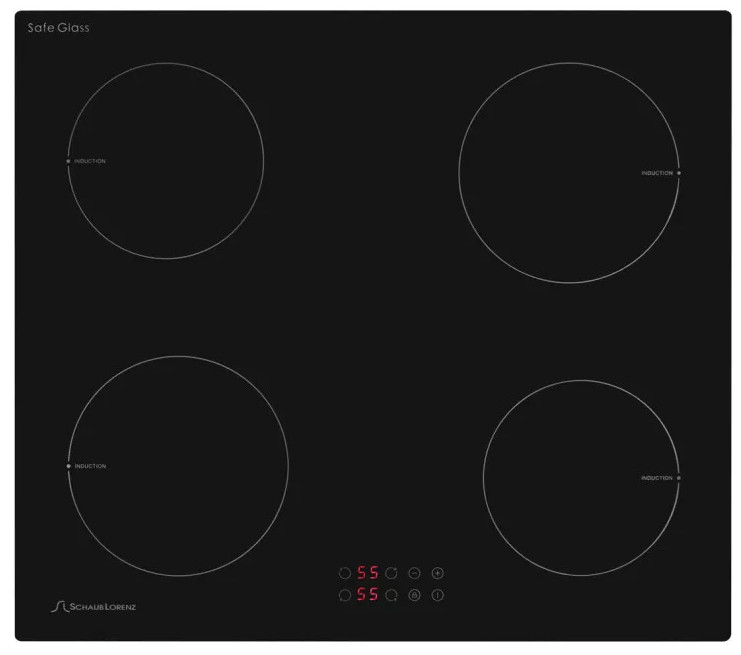The width and height of the screenshot is (741, 655).
Task: Click center of the front-right cooking zone
Action: click(582, 478)
